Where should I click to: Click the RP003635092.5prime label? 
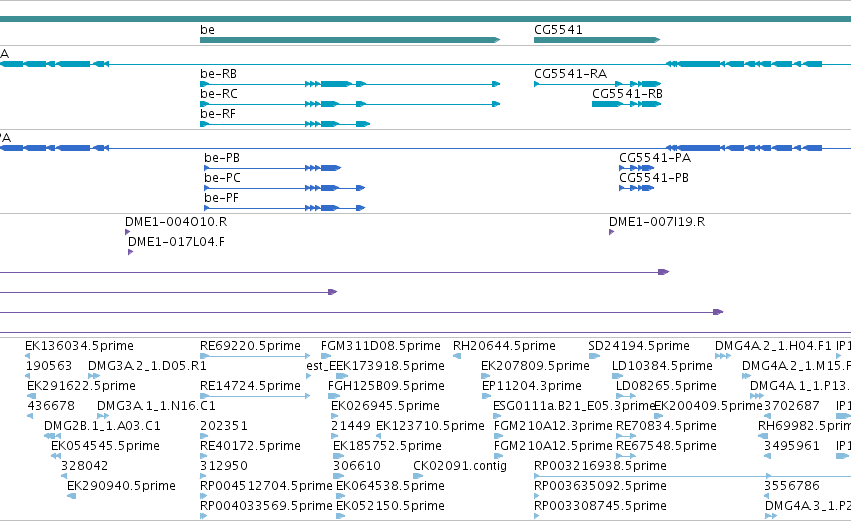coord(600,487)
